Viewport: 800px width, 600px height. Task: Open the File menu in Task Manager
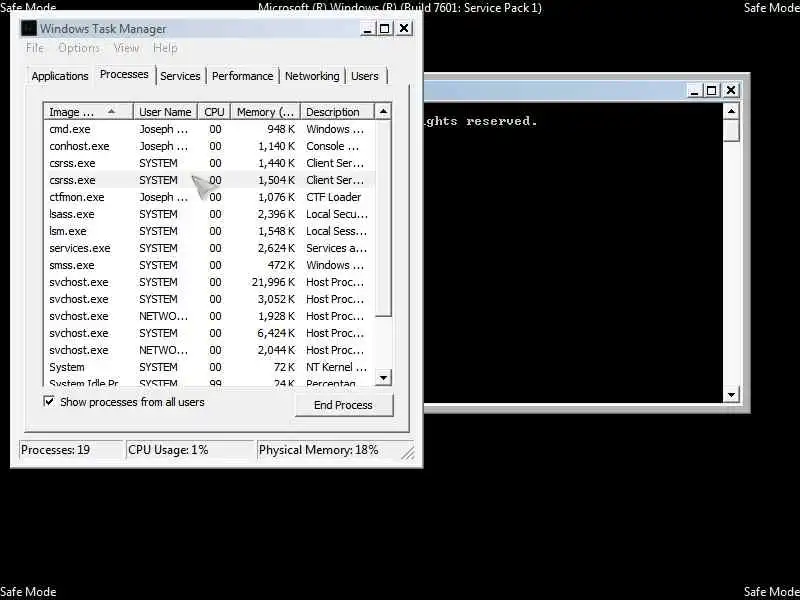(35, 48)
